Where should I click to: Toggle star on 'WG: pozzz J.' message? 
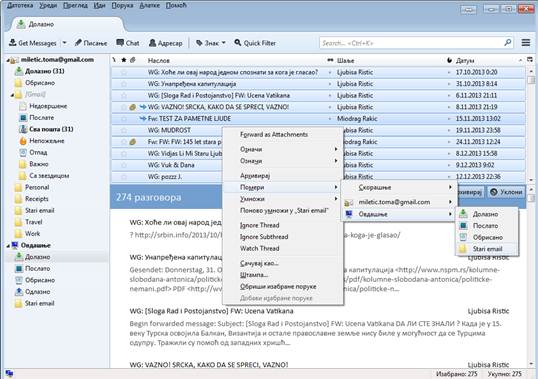[x=124, y=177]
